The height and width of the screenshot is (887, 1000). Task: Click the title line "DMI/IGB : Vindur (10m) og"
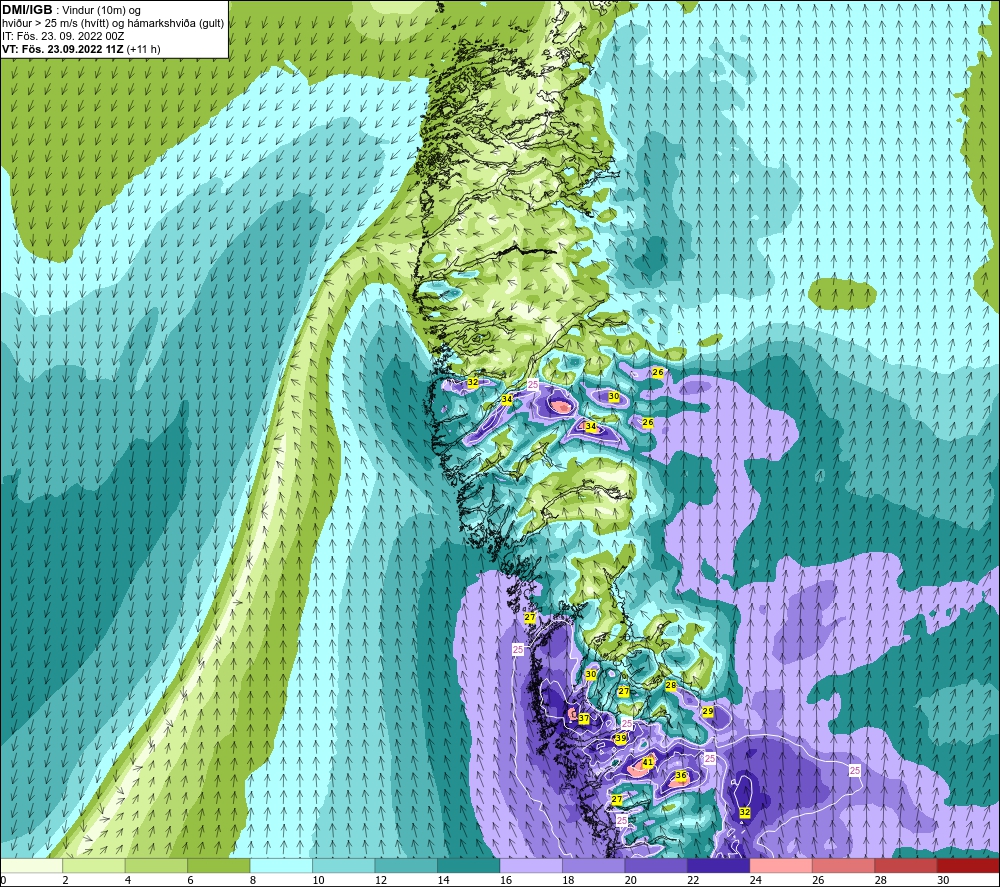pos(71,10)
